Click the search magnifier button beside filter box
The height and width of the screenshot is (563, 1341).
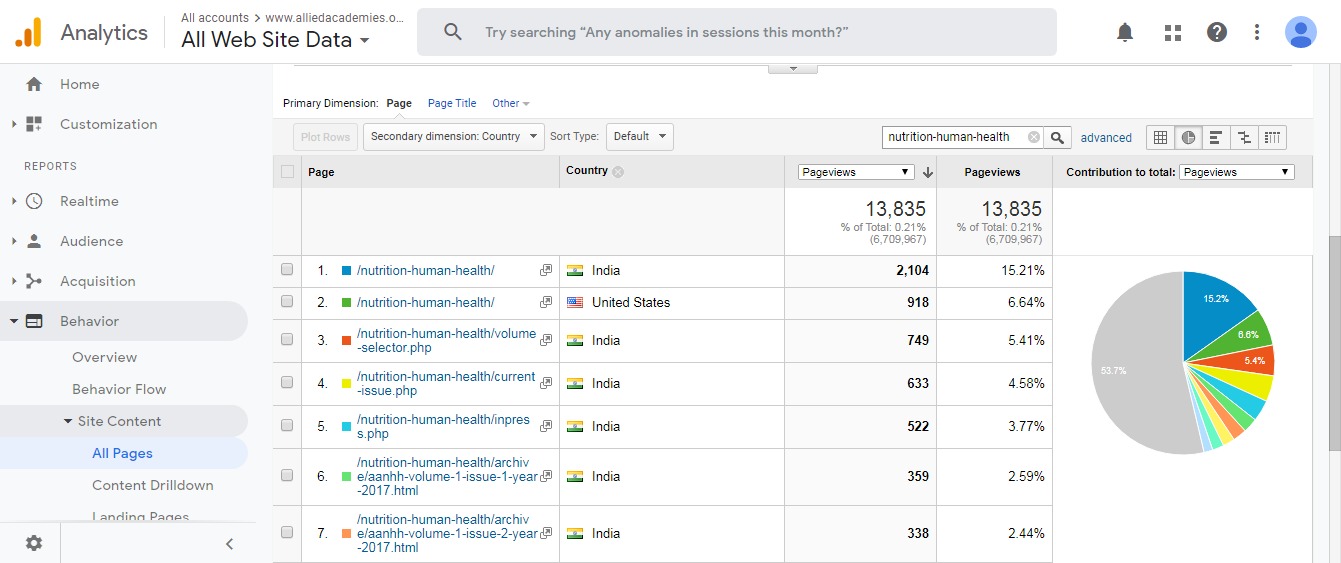pyautogui.click(x=1059, y=137)
